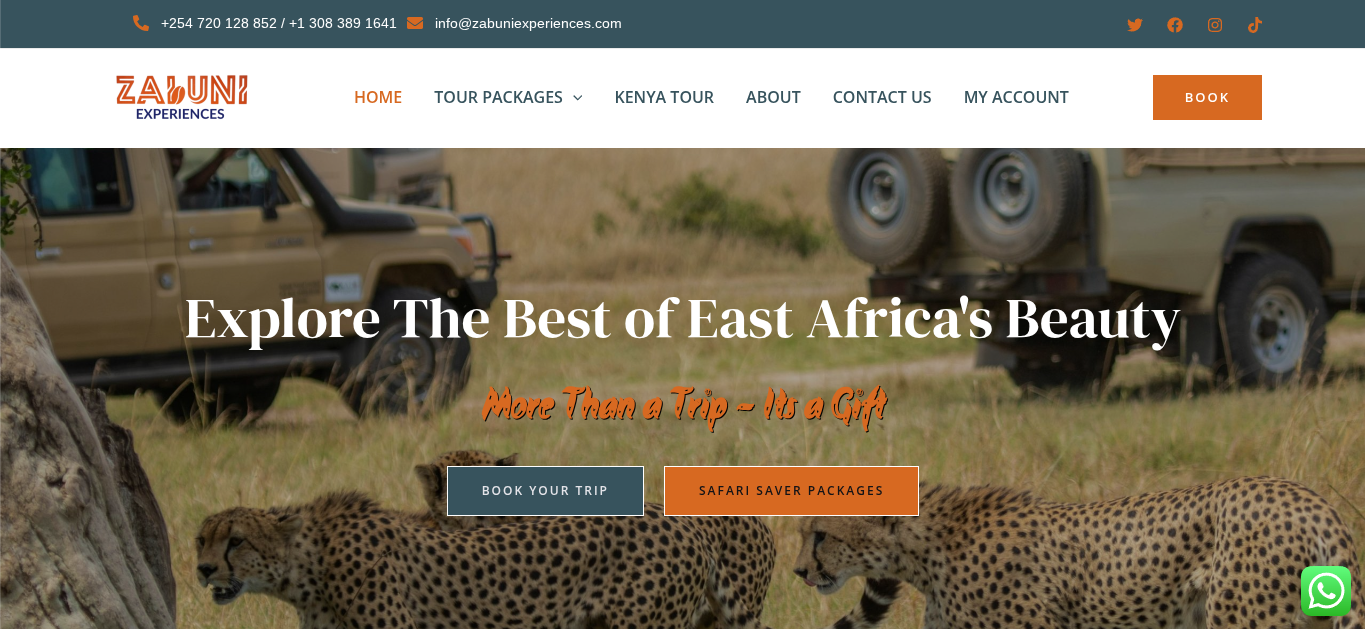Click the phone icon in top bar
The width and height of the screenshot is (1365, 629).
141,23
